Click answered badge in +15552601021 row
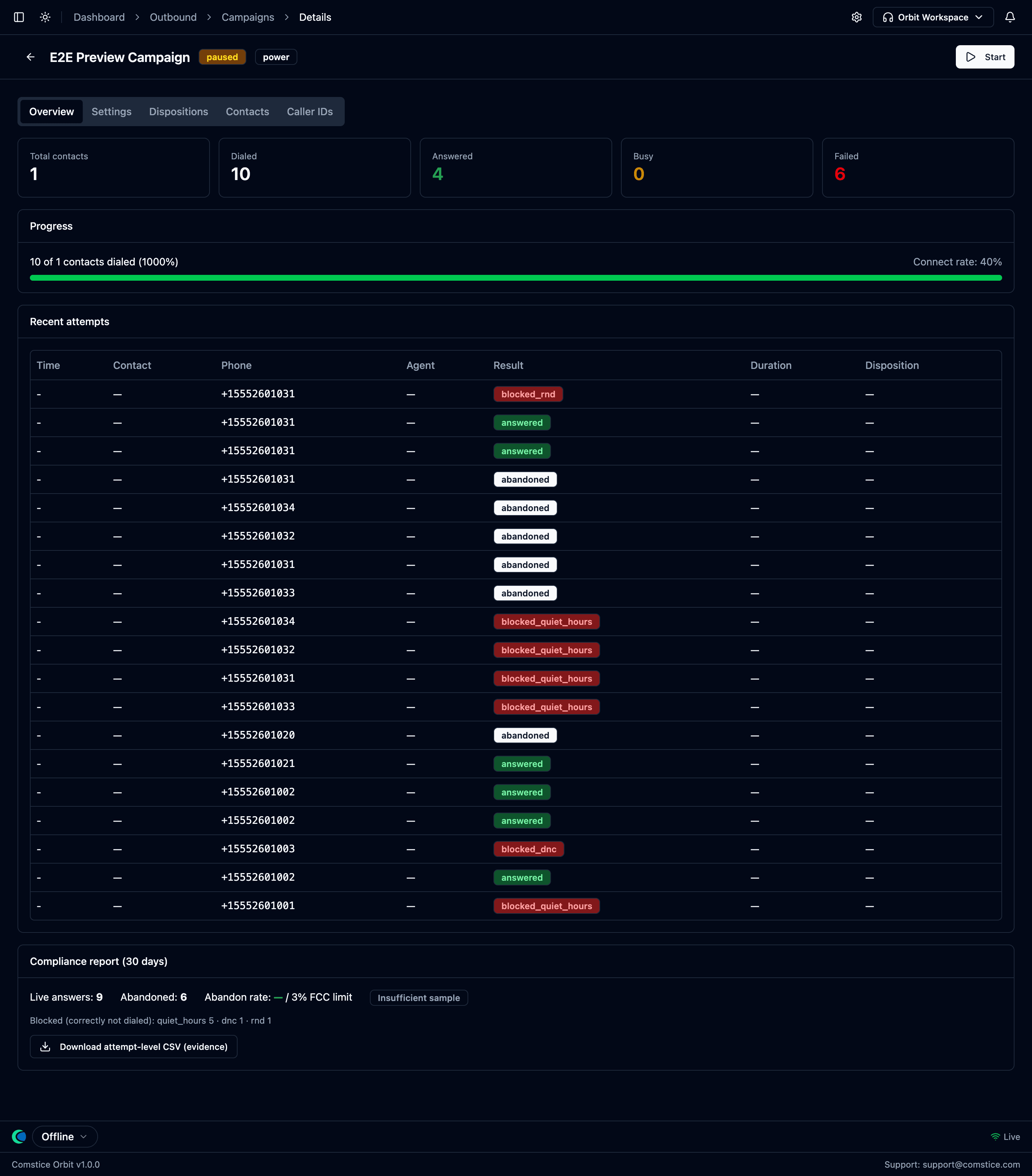Viewport: 1032px width, 1176px height. tap(522, 764)
